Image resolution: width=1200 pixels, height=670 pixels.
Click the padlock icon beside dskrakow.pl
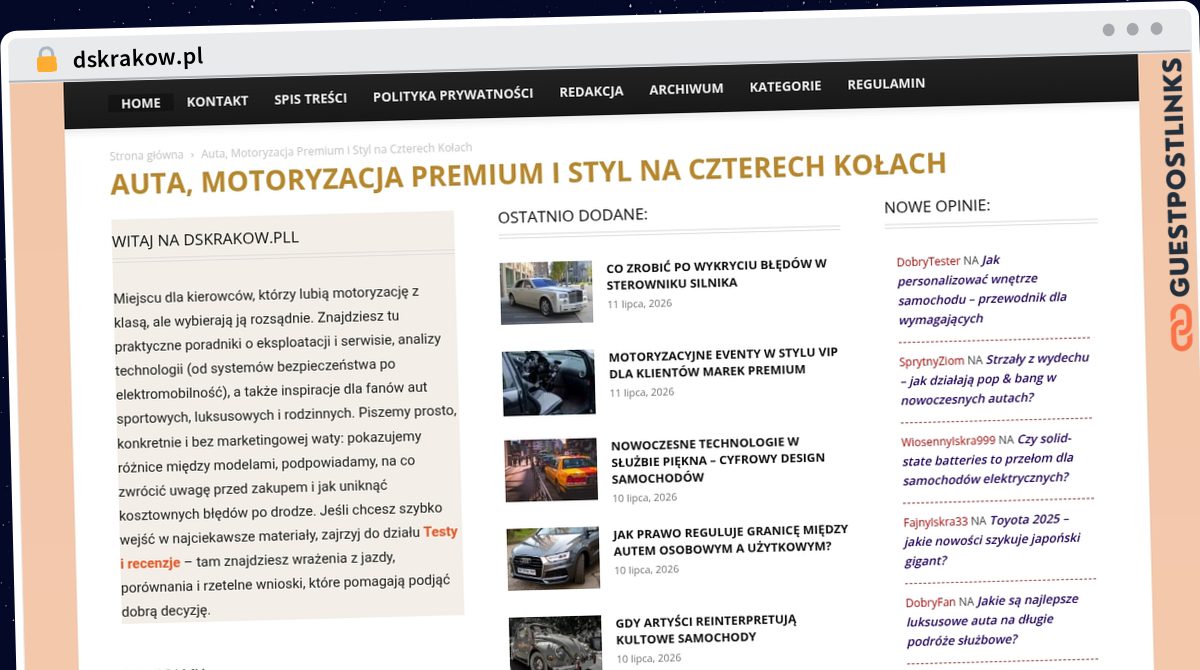coord(46,59)
